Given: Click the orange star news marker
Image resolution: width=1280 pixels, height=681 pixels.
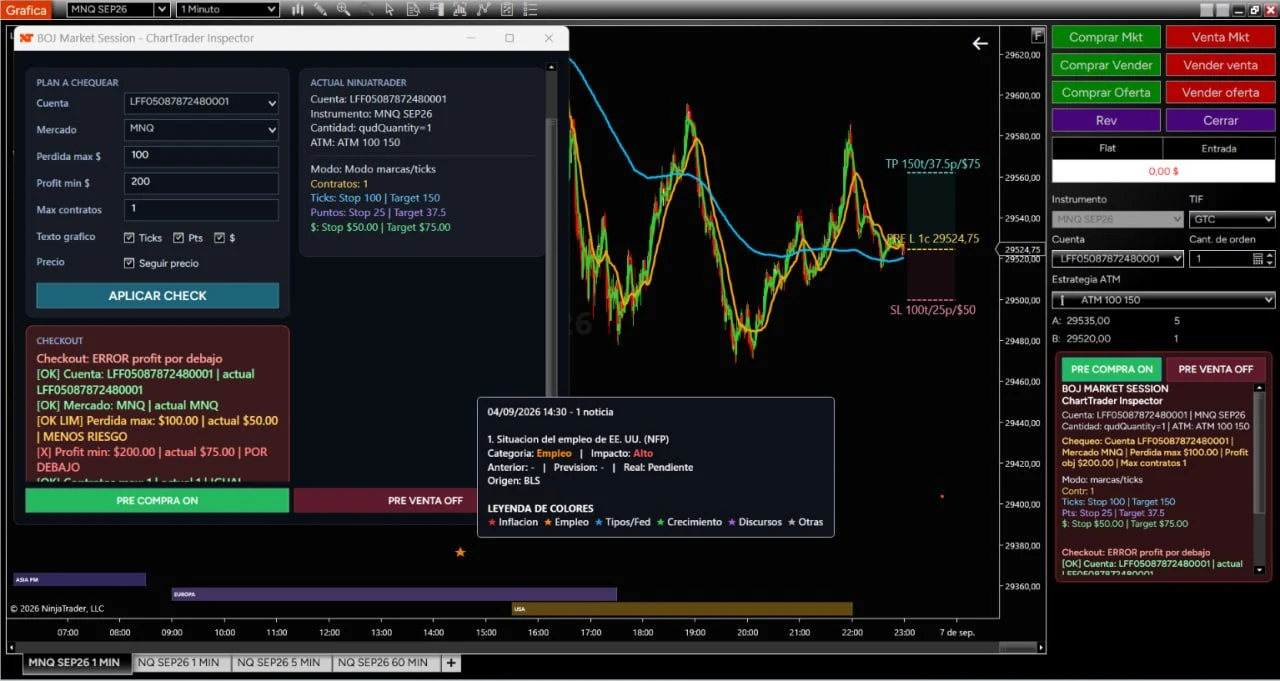Looking at the screenshot, I should (460, 552).
